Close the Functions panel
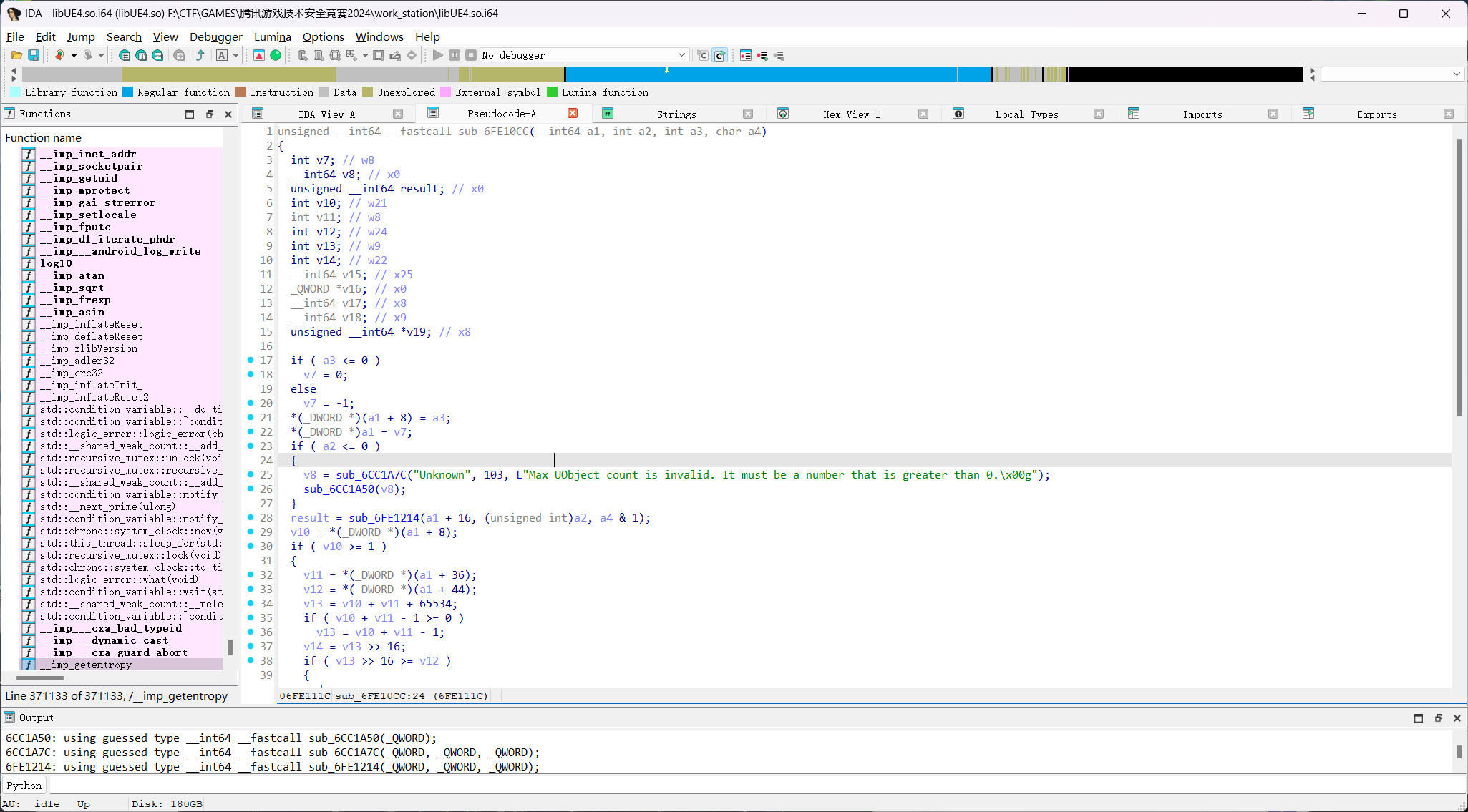 228,114
